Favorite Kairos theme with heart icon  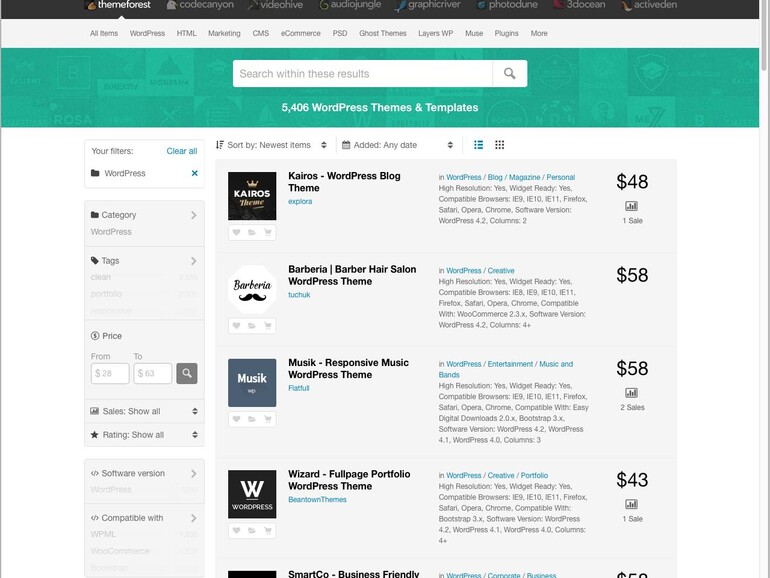point(237,232)
